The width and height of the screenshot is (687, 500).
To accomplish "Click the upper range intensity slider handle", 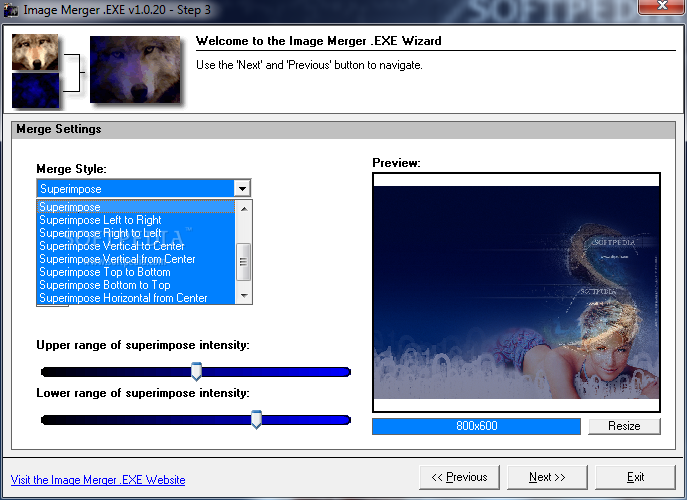I will pos(196,371).
